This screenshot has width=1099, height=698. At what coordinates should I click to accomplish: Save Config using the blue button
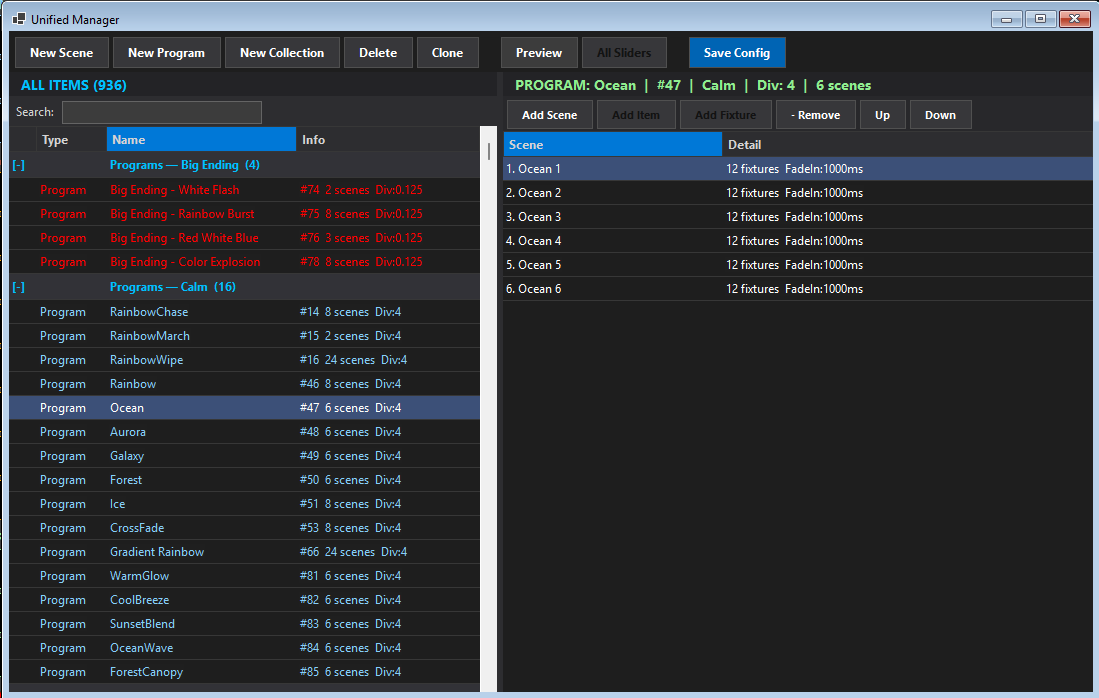(736, 53)
